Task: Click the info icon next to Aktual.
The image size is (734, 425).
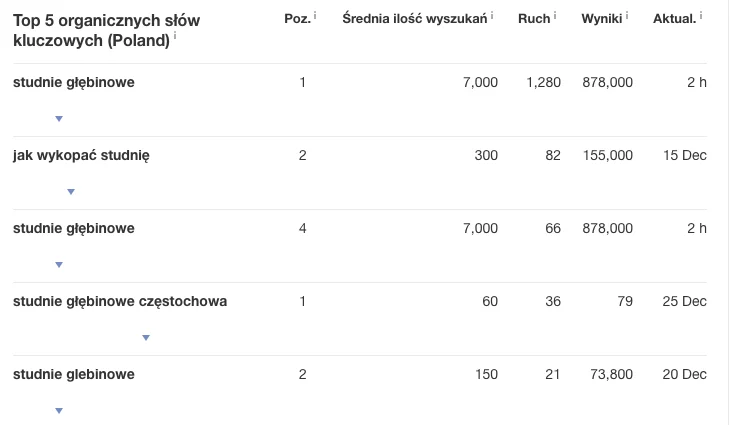Action: (701, 16)
